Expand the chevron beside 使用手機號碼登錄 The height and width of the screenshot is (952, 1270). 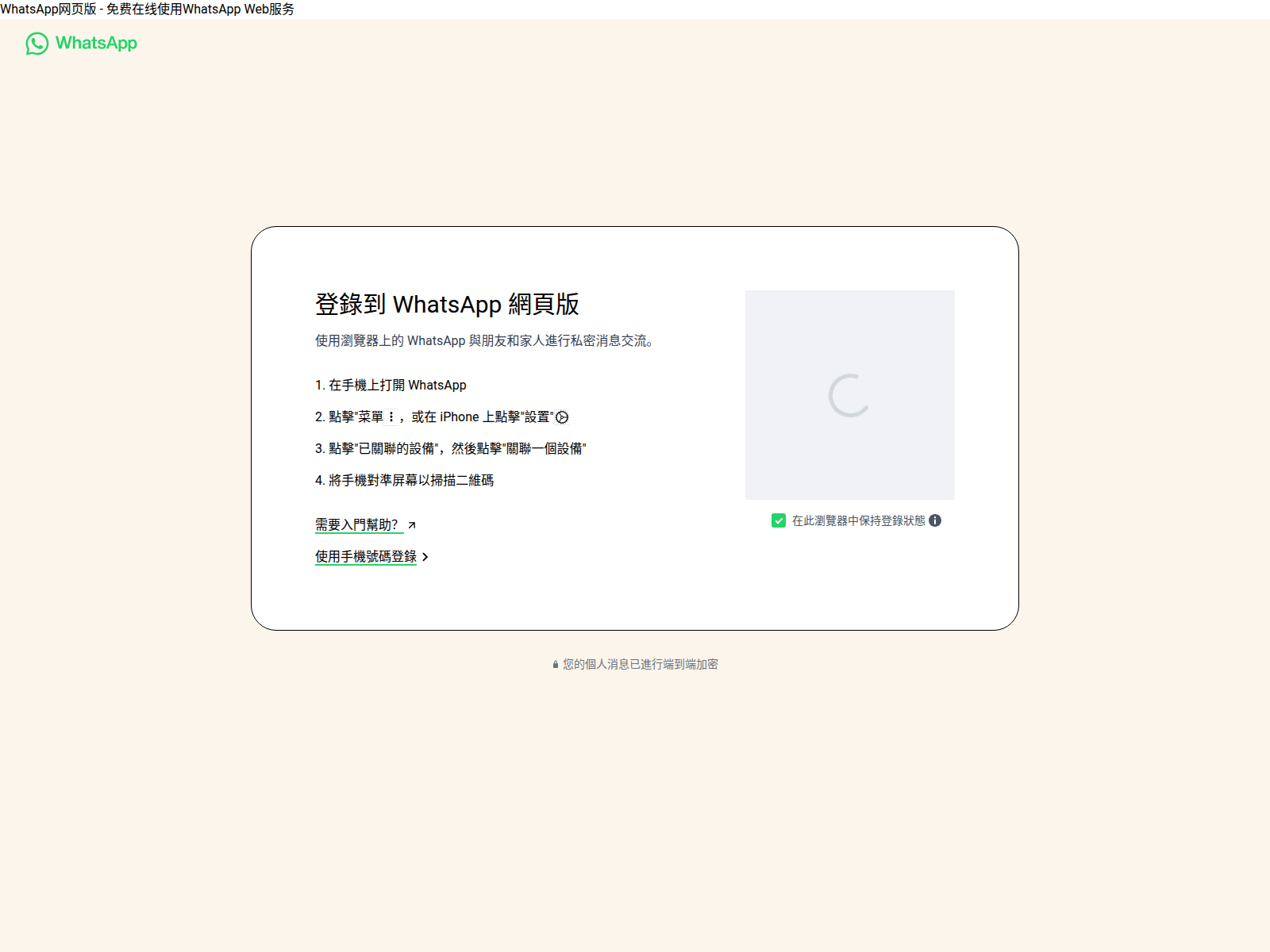click(425, 557)
